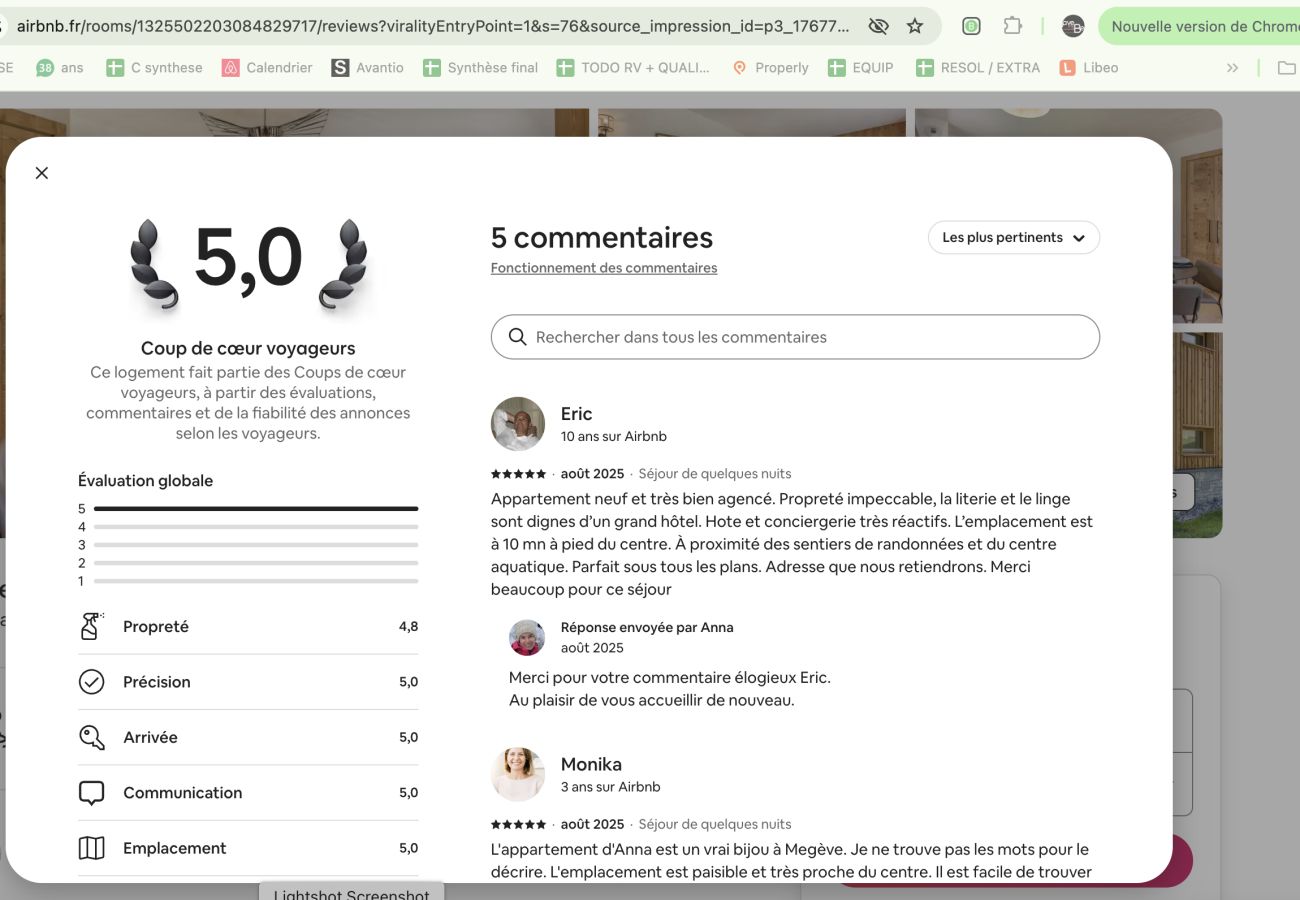Image resolution: width=1300 pixels, height=900 pixels.
Task: Bookmark page with the star icon
Action: [x=914, y=27]
